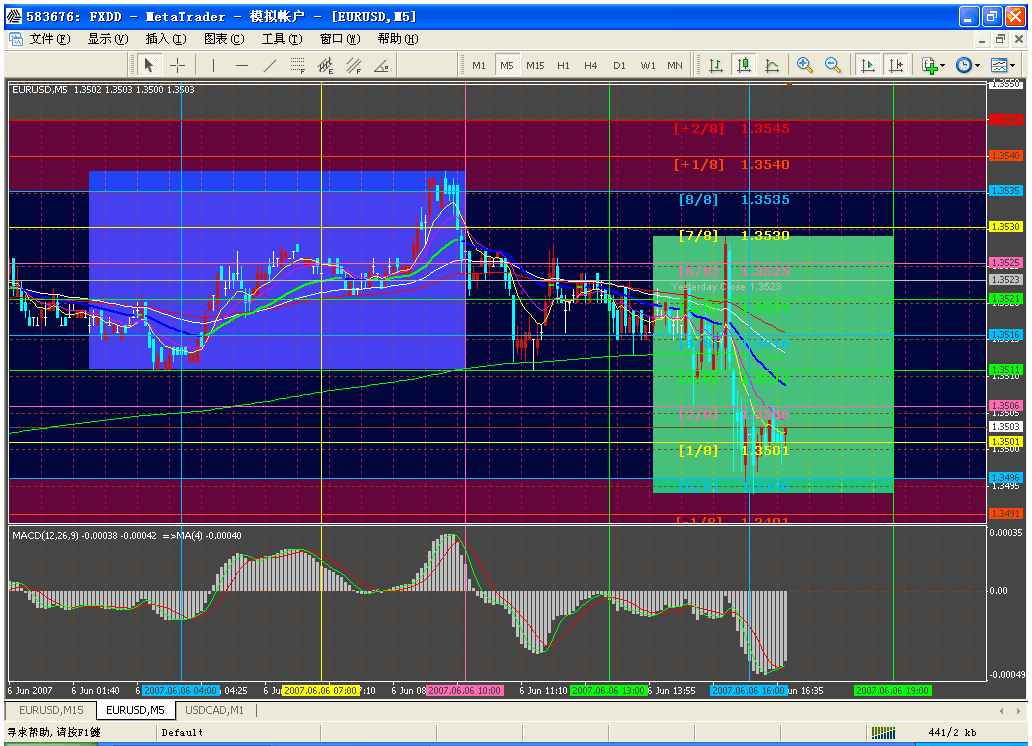
Task: Expand templates dropdown arrow
Action: (1012, 66)
